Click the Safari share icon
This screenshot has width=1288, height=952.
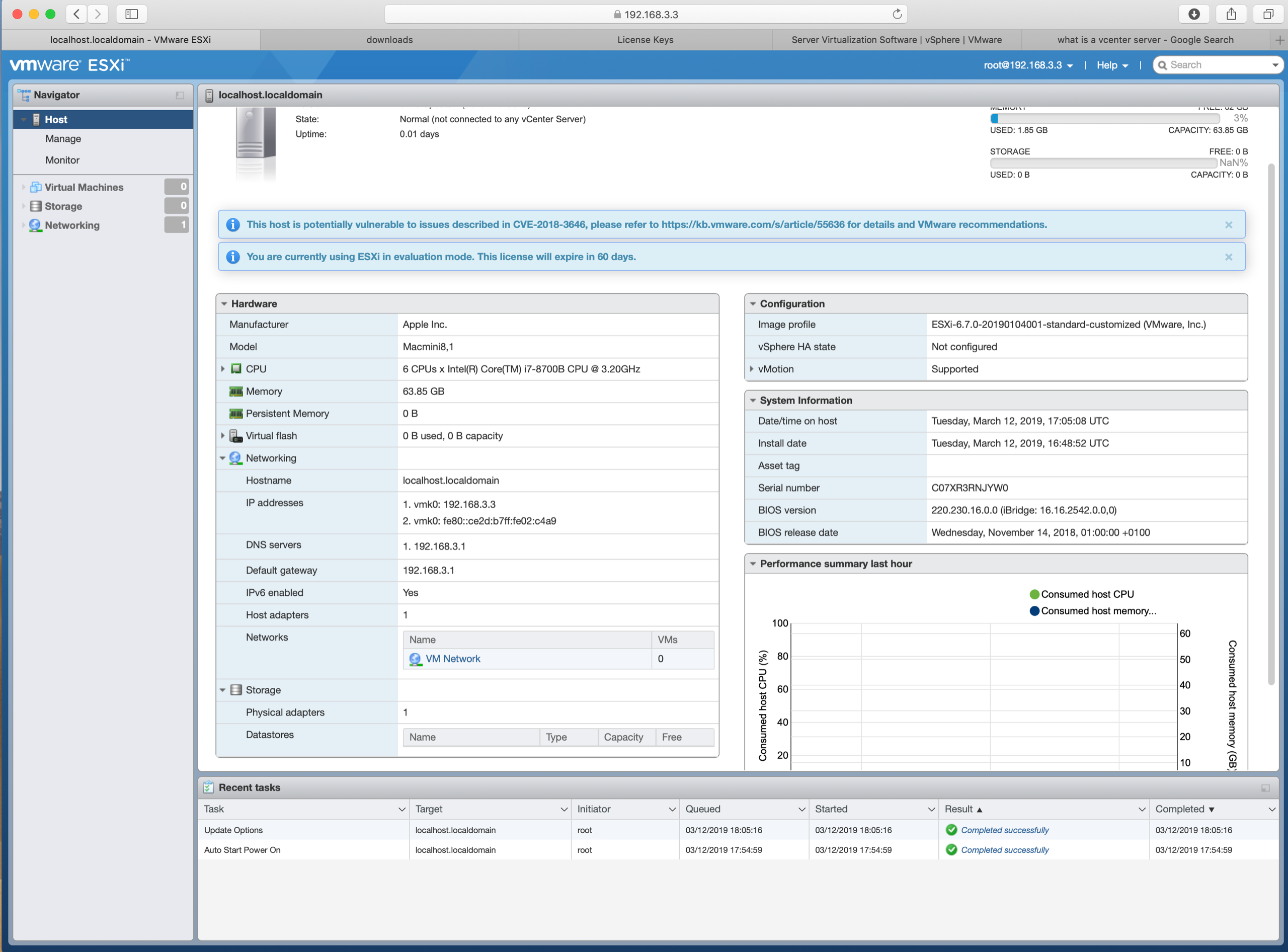[x=1231, y=14]
